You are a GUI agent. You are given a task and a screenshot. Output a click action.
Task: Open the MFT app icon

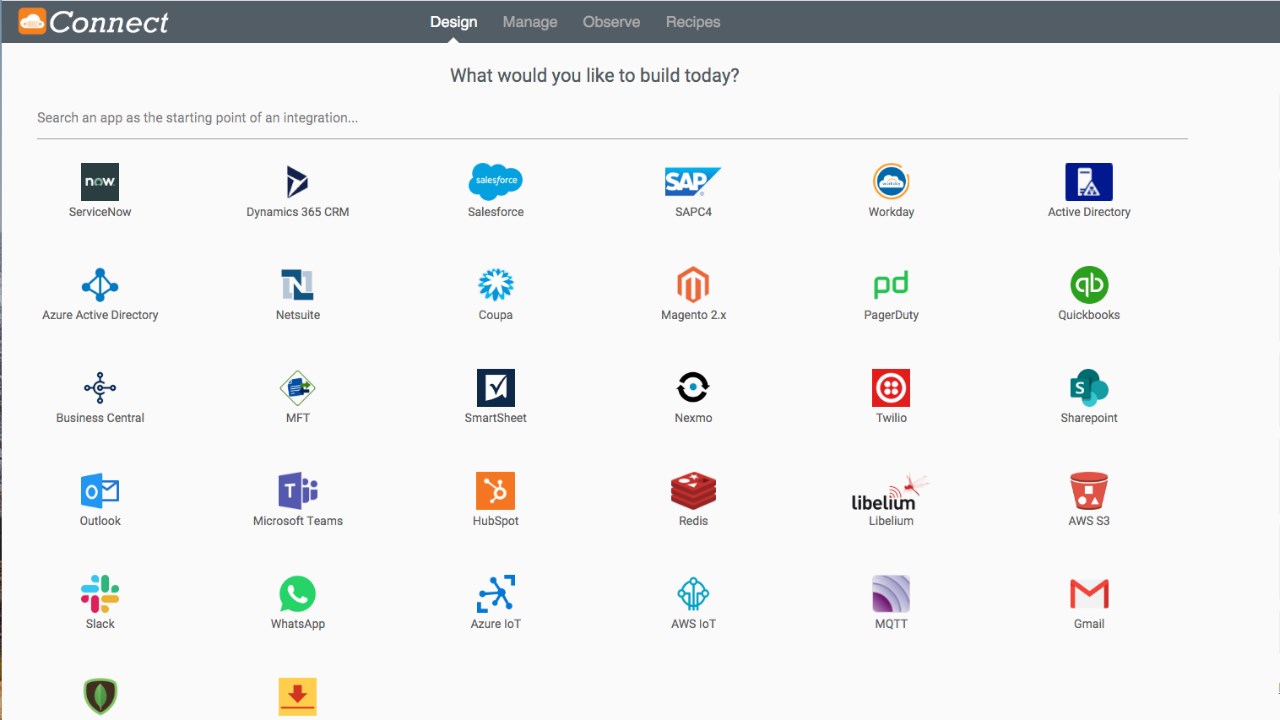(298, 388)
